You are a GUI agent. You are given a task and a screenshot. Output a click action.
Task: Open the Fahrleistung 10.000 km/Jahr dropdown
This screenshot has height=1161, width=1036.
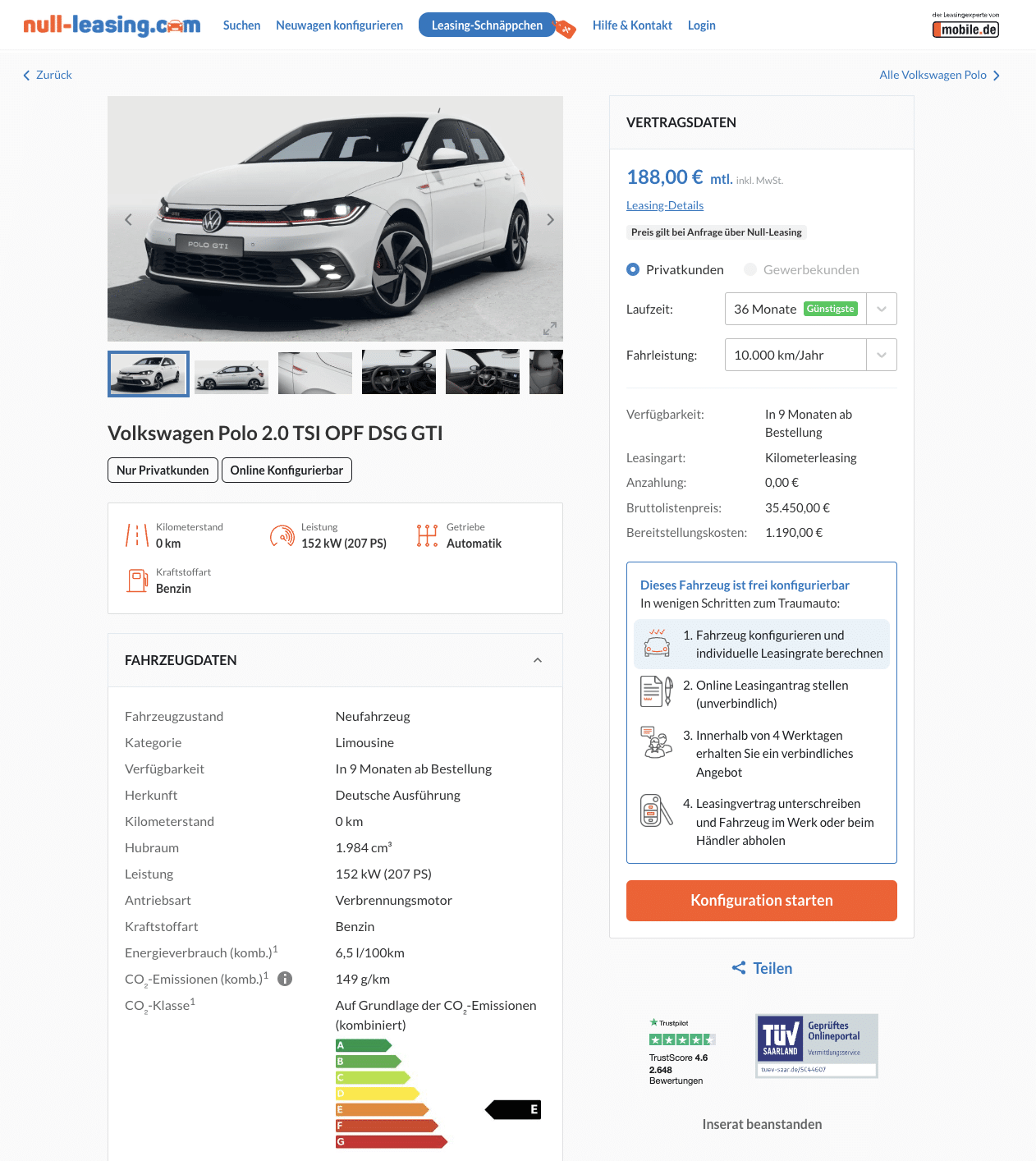point(811,355)
